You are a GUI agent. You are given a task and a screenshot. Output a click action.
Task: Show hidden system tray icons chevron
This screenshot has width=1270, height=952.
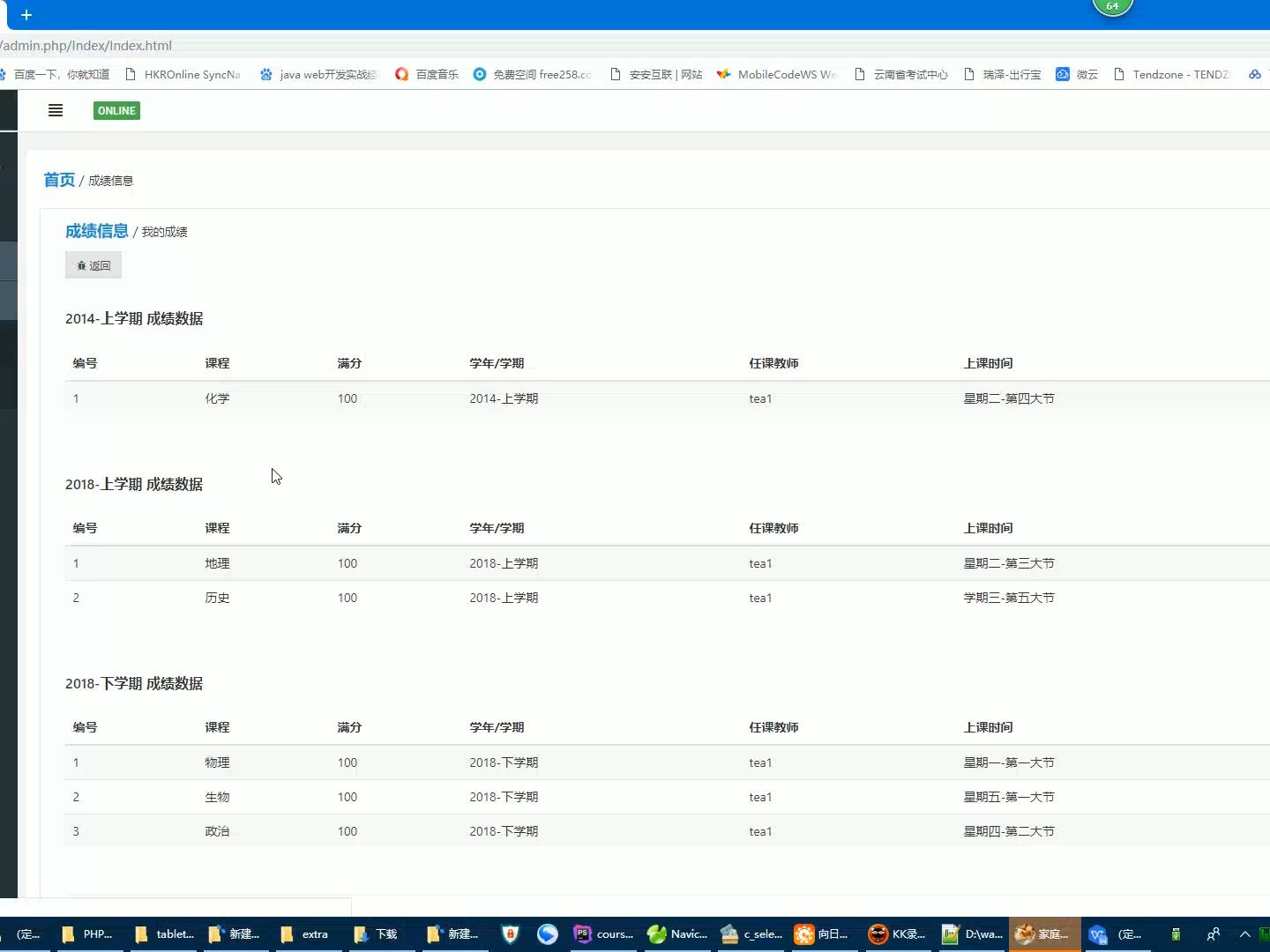(1245, 934)
